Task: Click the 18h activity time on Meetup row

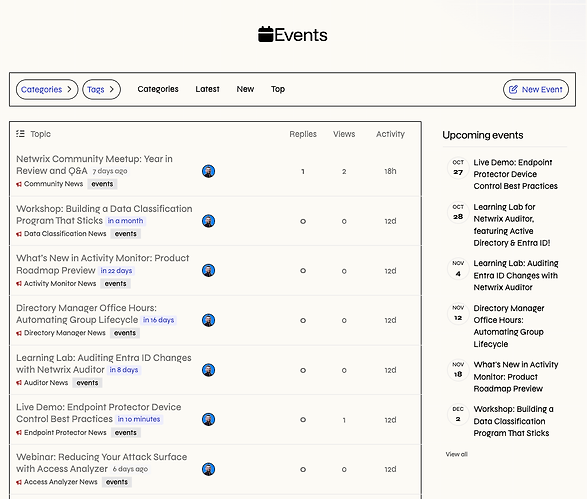Action: pyautogui.click(x=390, y=171)
